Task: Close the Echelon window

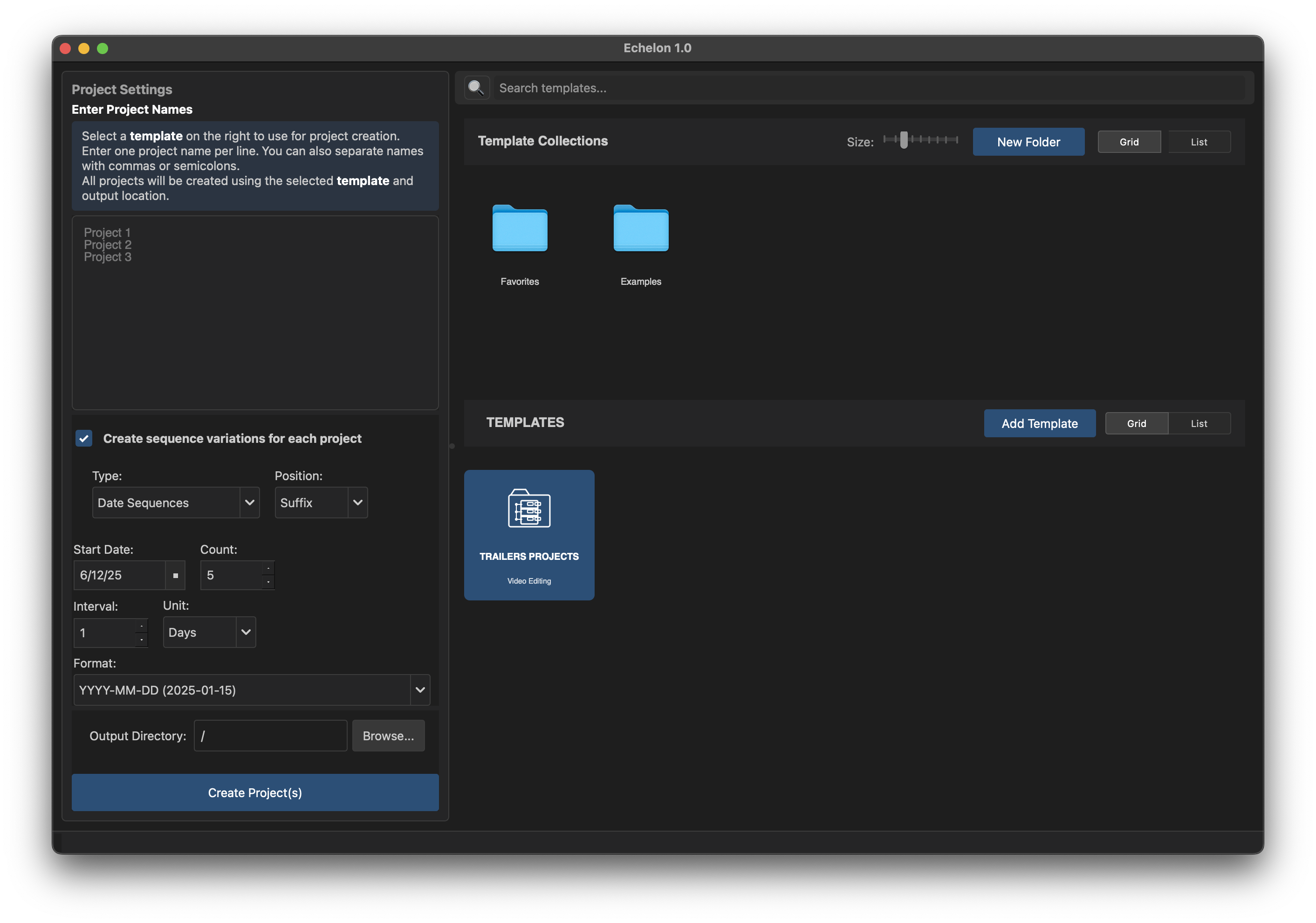Action: pyautogui.click(x=65, y=48)
